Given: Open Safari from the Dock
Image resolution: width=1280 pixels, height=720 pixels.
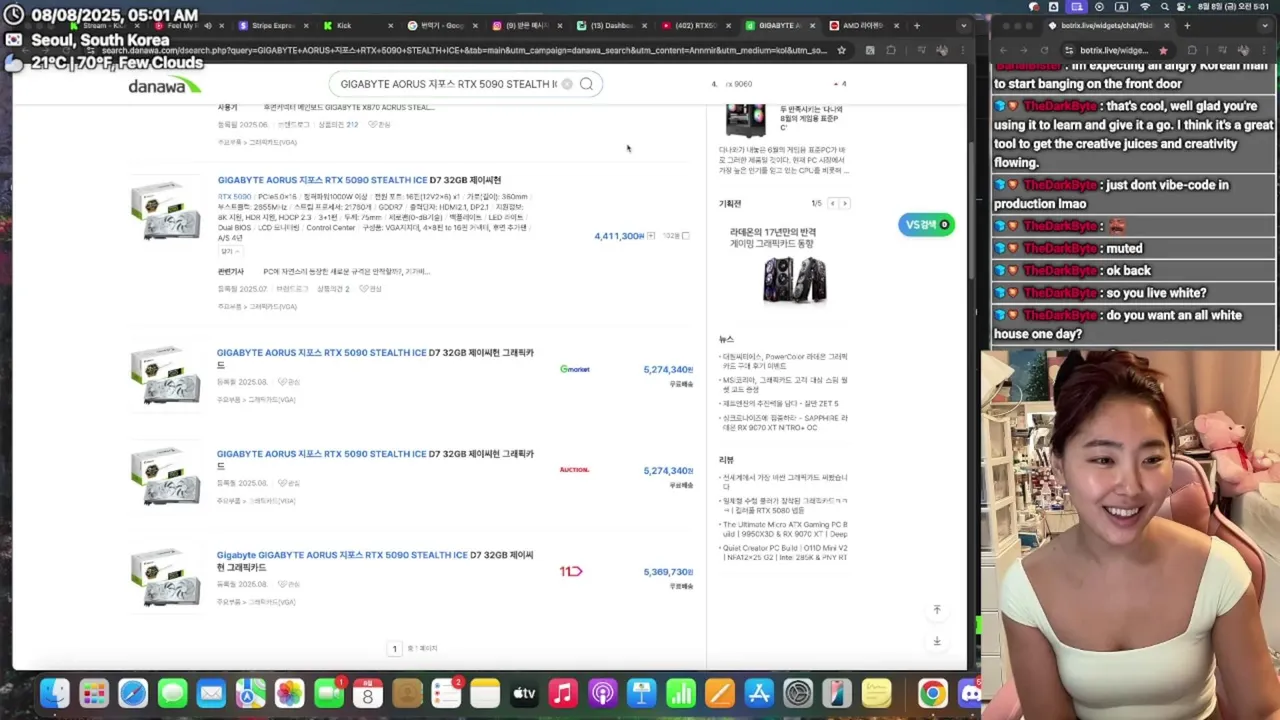Looking at the screenshot, I should click(133, 693).
